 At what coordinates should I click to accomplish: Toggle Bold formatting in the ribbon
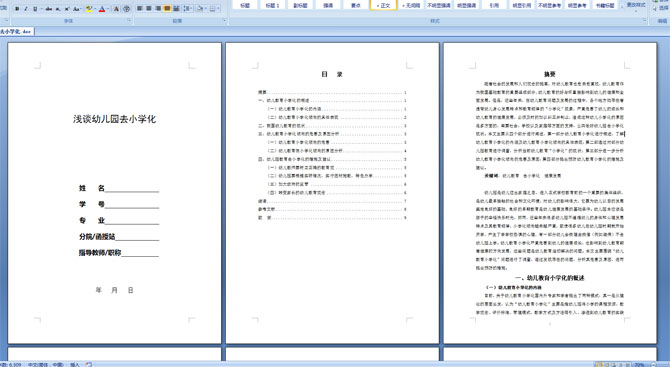pos(17,9)
